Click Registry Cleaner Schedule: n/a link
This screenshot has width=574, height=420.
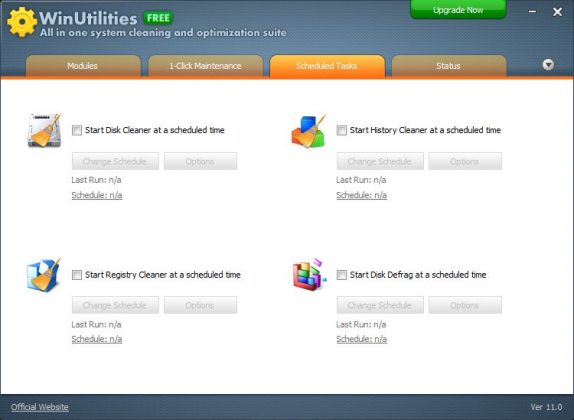pyautogui.click(x=97, y=339)
